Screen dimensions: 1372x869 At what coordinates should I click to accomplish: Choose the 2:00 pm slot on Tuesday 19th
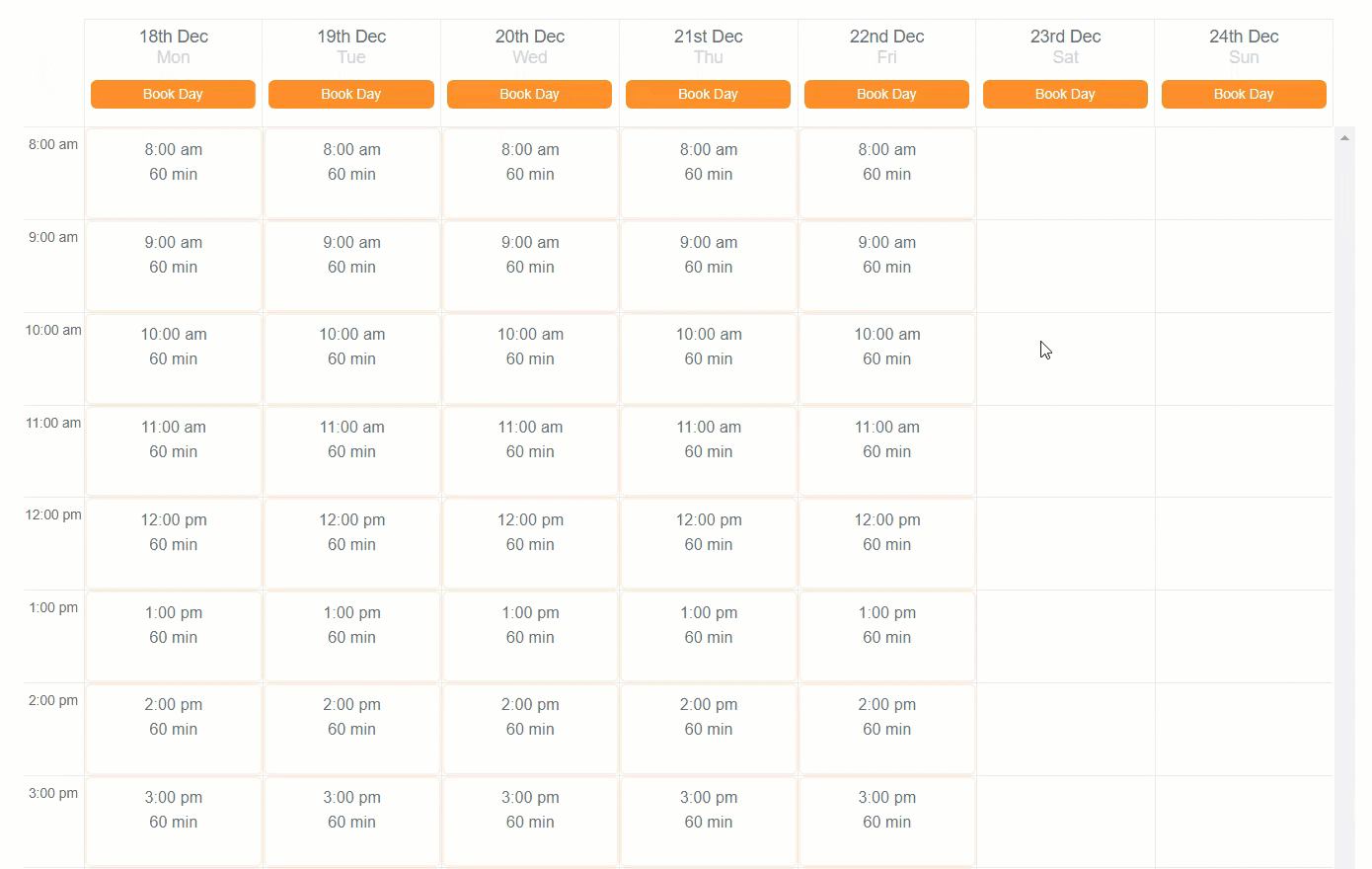click(352, 729)
